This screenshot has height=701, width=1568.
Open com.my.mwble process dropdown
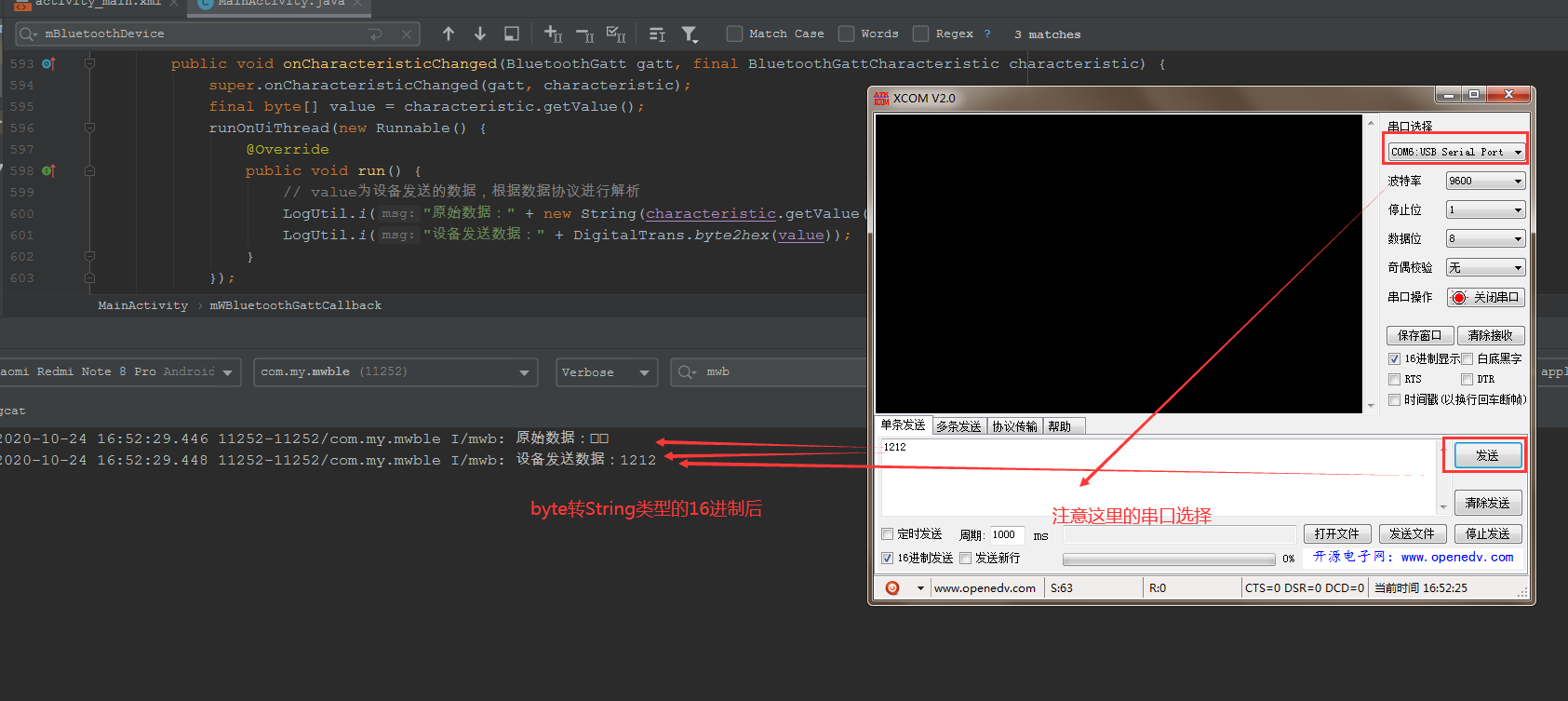coord(395,371)
